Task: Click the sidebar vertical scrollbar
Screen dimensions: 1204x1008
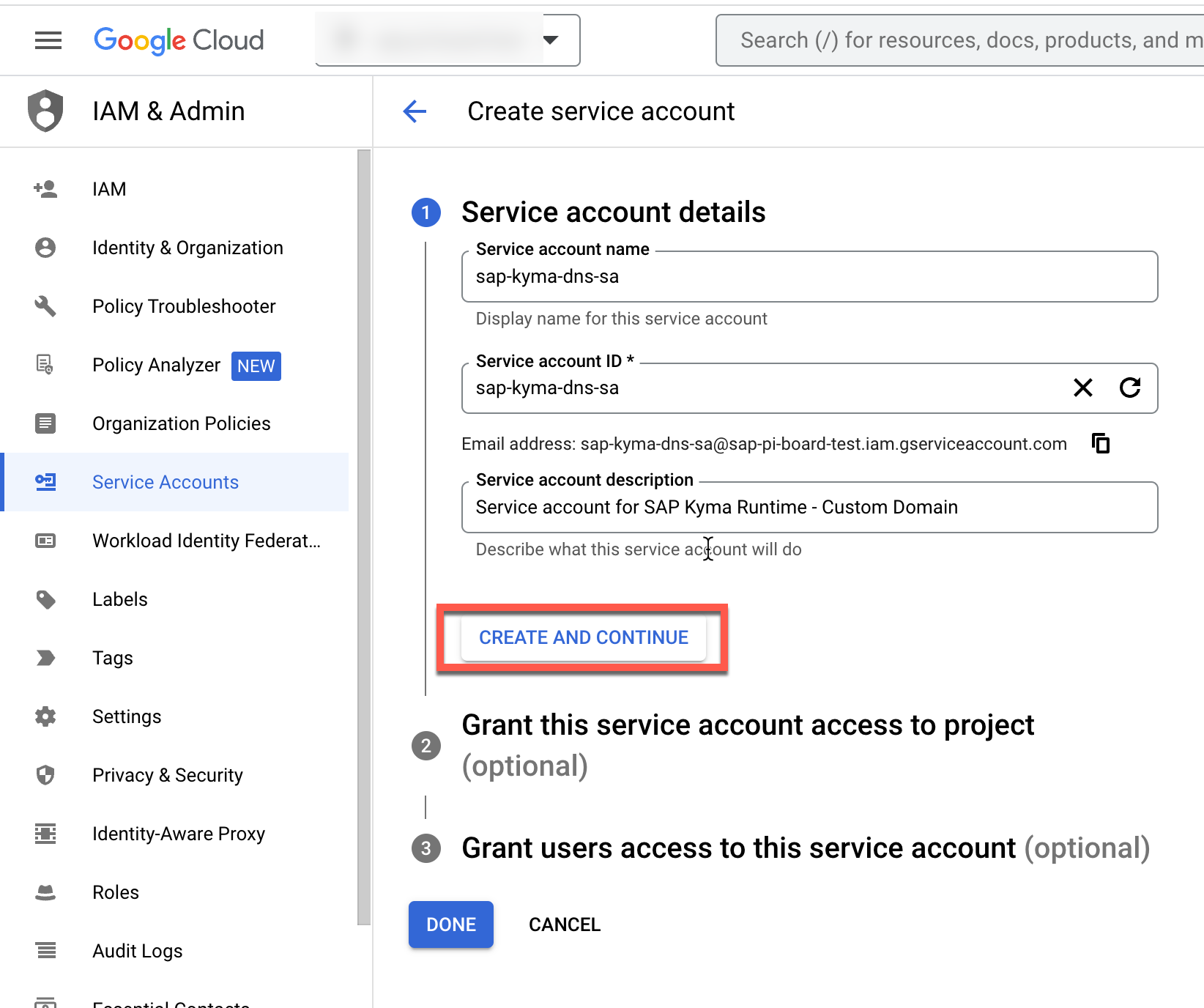Action: (x=364, y=538)
